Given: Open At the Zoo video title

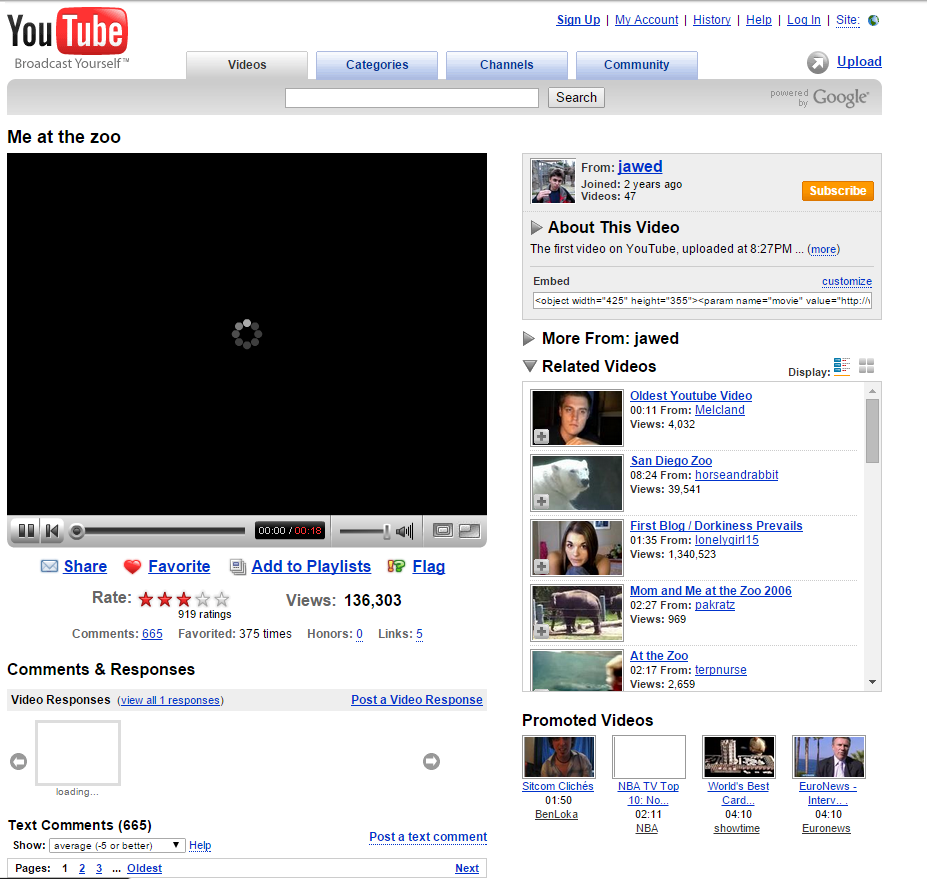Looking at the screenshot, I should 659,656.
